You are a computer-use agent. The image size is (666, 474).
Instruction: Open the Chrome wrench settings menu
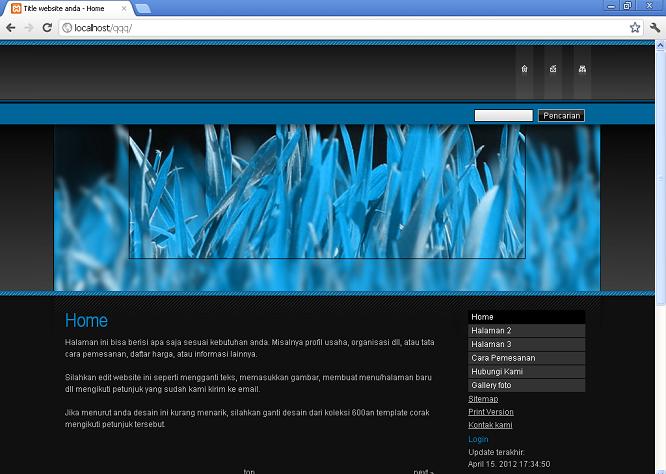655,28
